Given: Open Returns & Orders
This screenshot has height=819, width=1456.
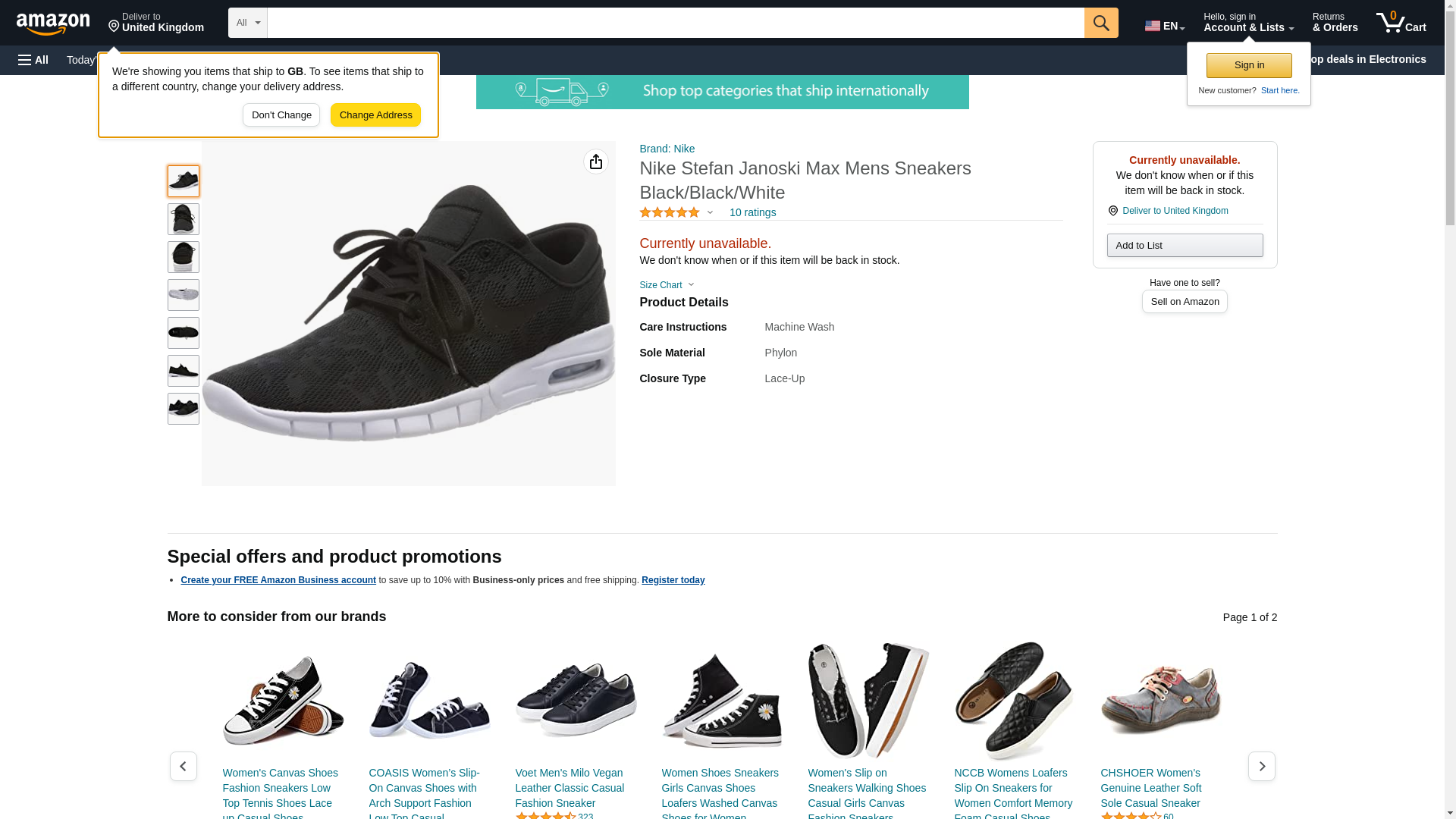Looking at the screenshot, I should [1335, 23].
